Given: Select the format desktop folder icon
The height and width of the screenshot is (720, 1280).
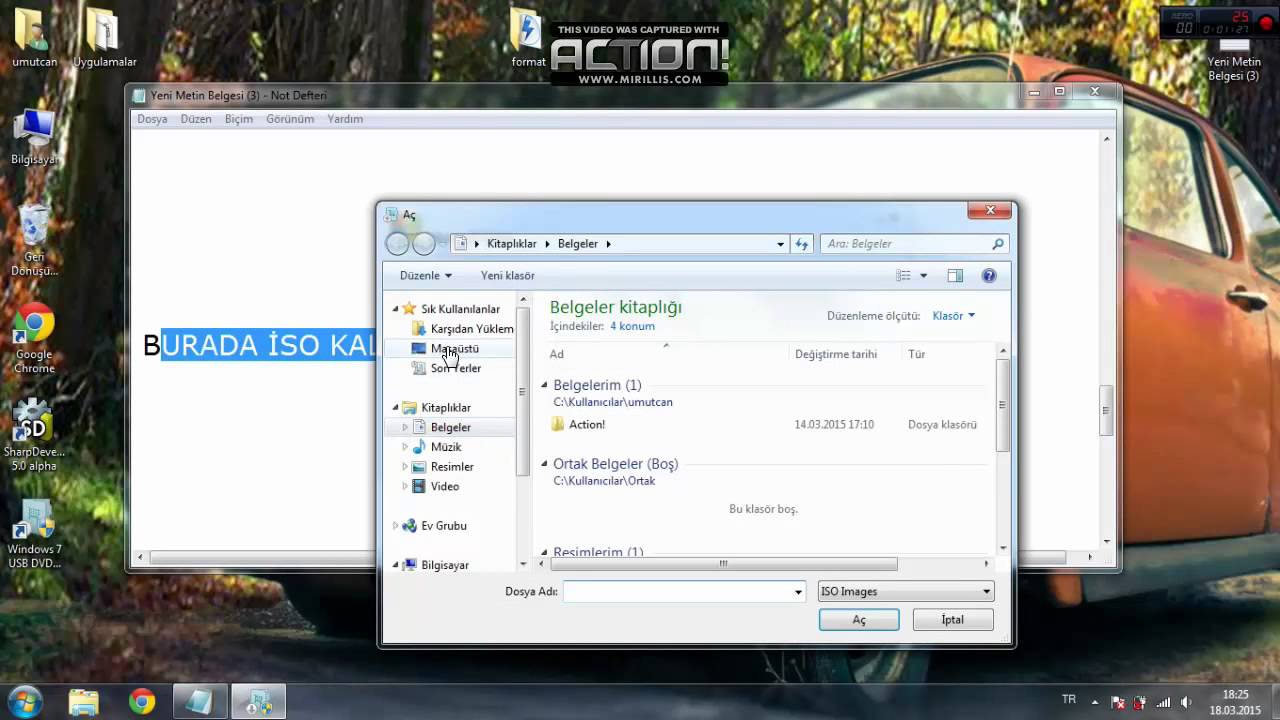Looking at the screenshot, I should click(x=527, y=38).
